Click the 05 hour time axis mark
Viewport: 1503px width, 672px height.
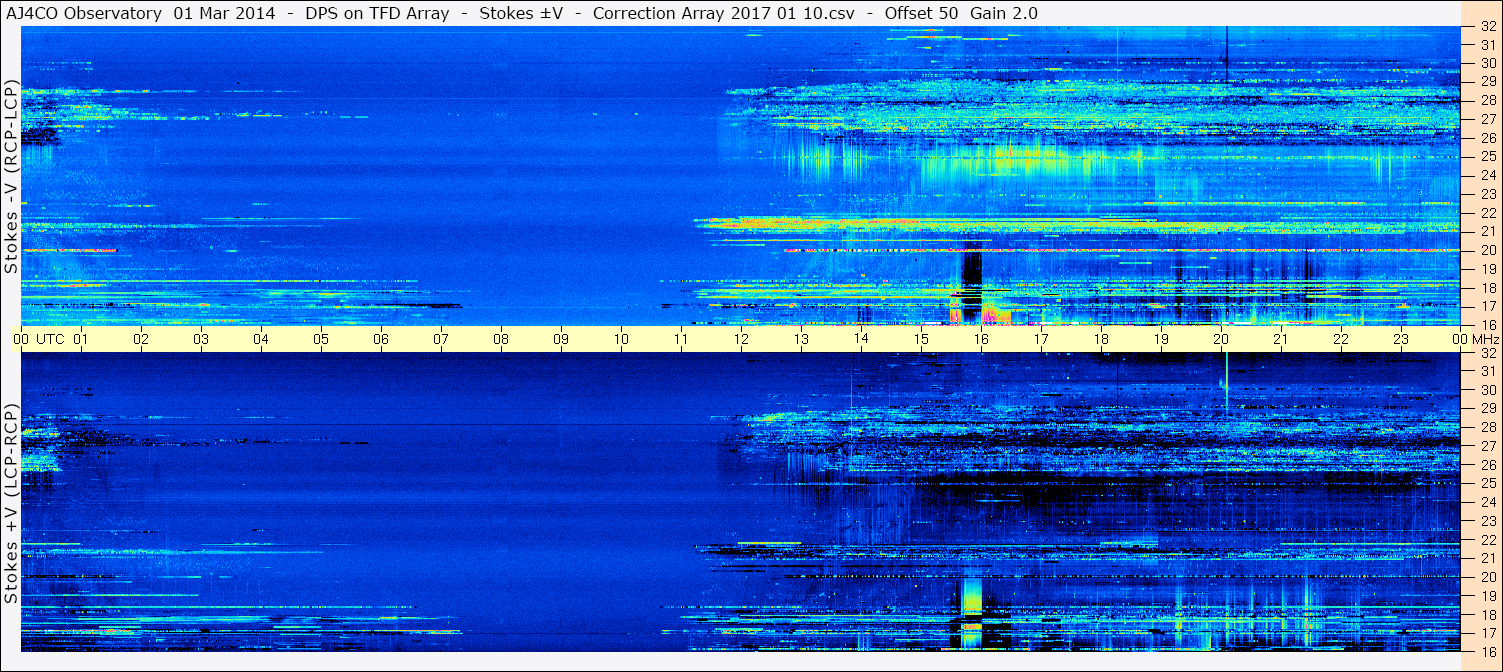(x=321, y=339)
